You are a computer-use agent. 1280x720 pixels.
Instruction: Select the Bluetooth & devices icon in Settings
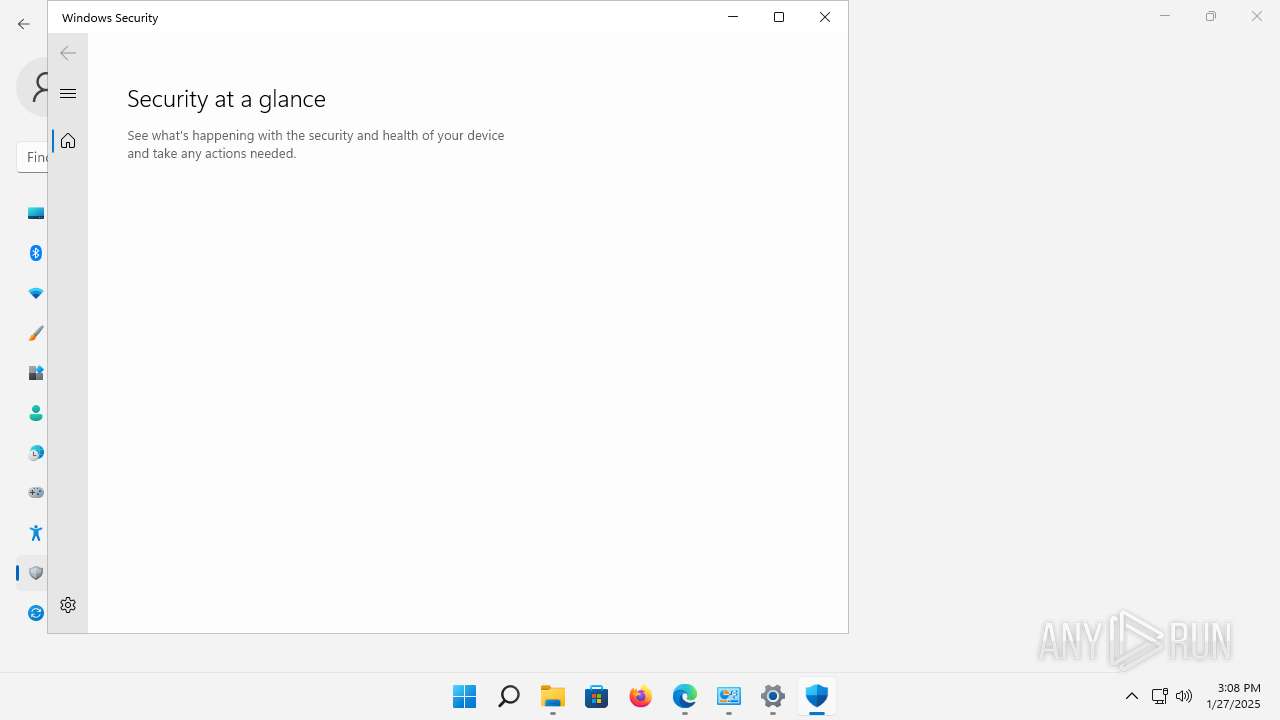36,253
